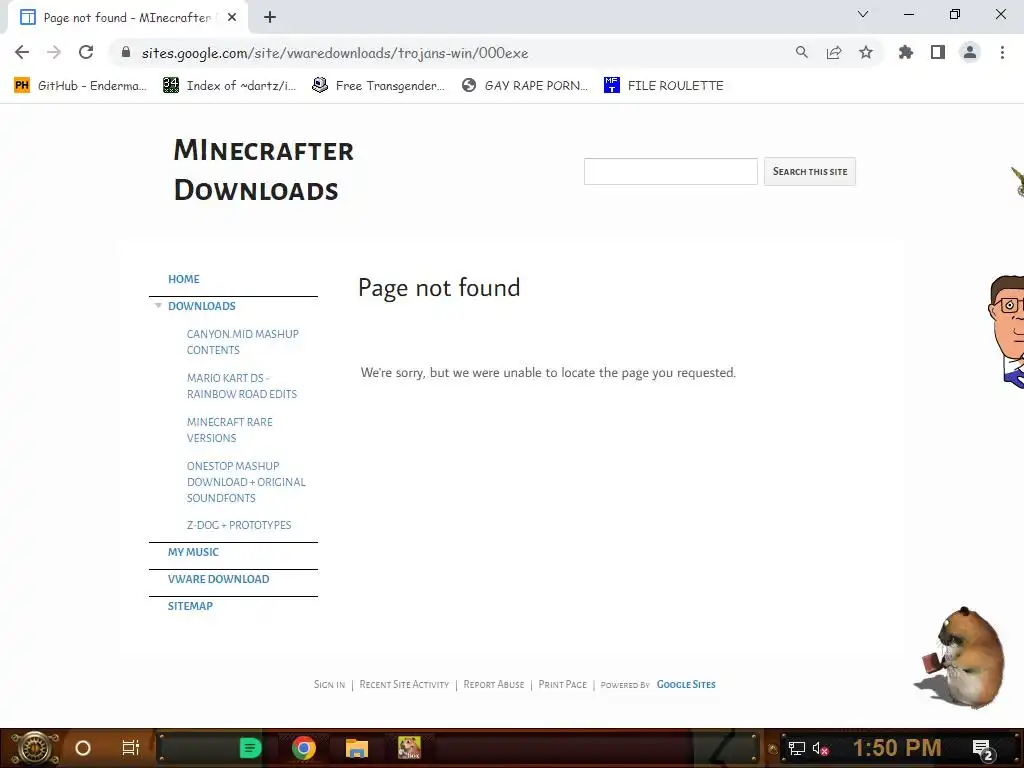
Task: Open ONESTOP MASHUP DOWNLOAD page
Action: (246, 482)
